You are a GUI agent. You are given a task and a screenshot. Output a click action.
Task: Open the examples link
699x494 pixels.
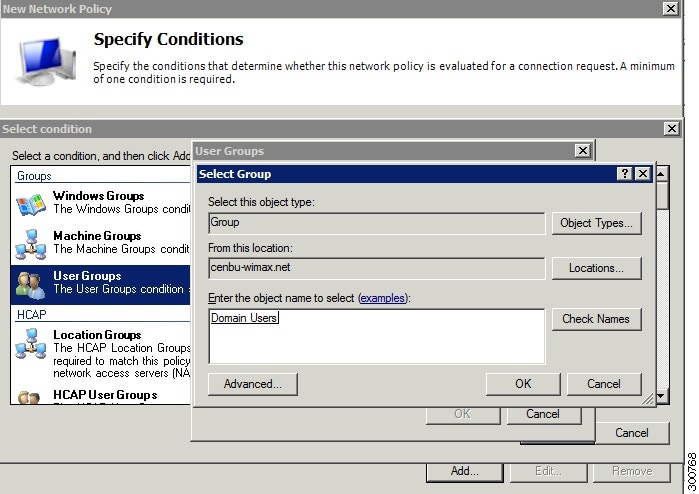point(382,298)
